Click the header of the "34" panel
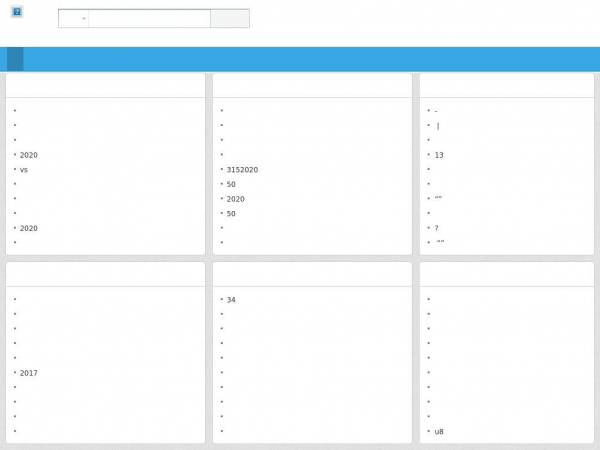 [x=312, y=274]
